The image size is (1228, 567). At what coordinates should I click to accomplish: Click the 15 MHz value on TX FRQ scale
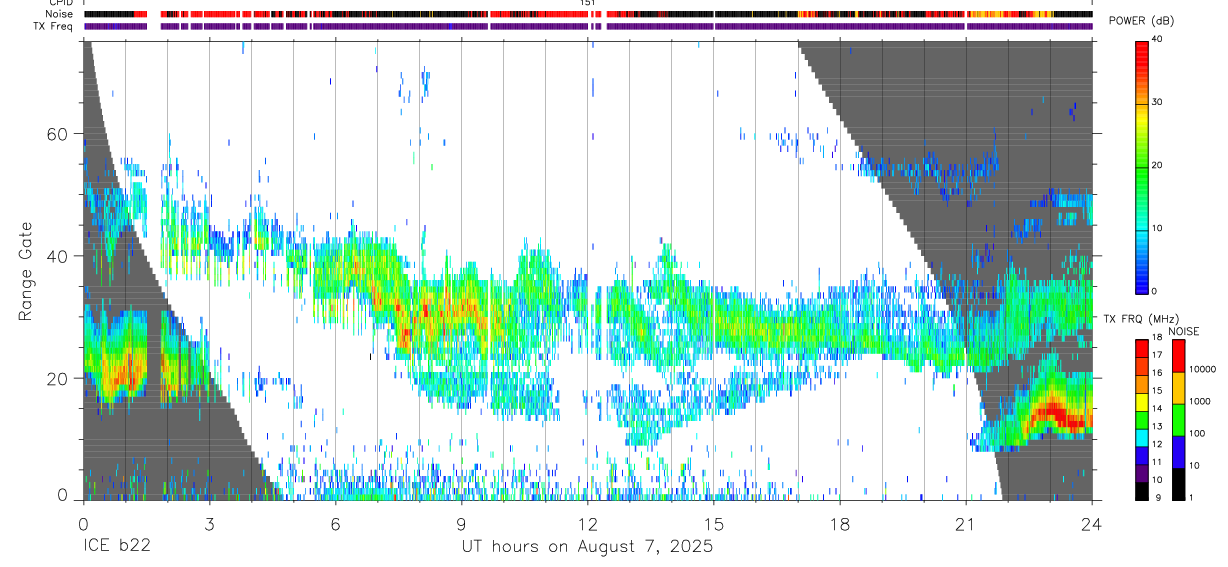[x=1158, y=391]
